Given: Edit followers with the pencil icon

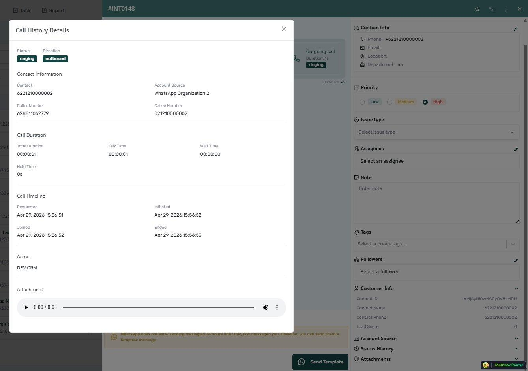Looking at the screenshot, I should pos(516,260).
